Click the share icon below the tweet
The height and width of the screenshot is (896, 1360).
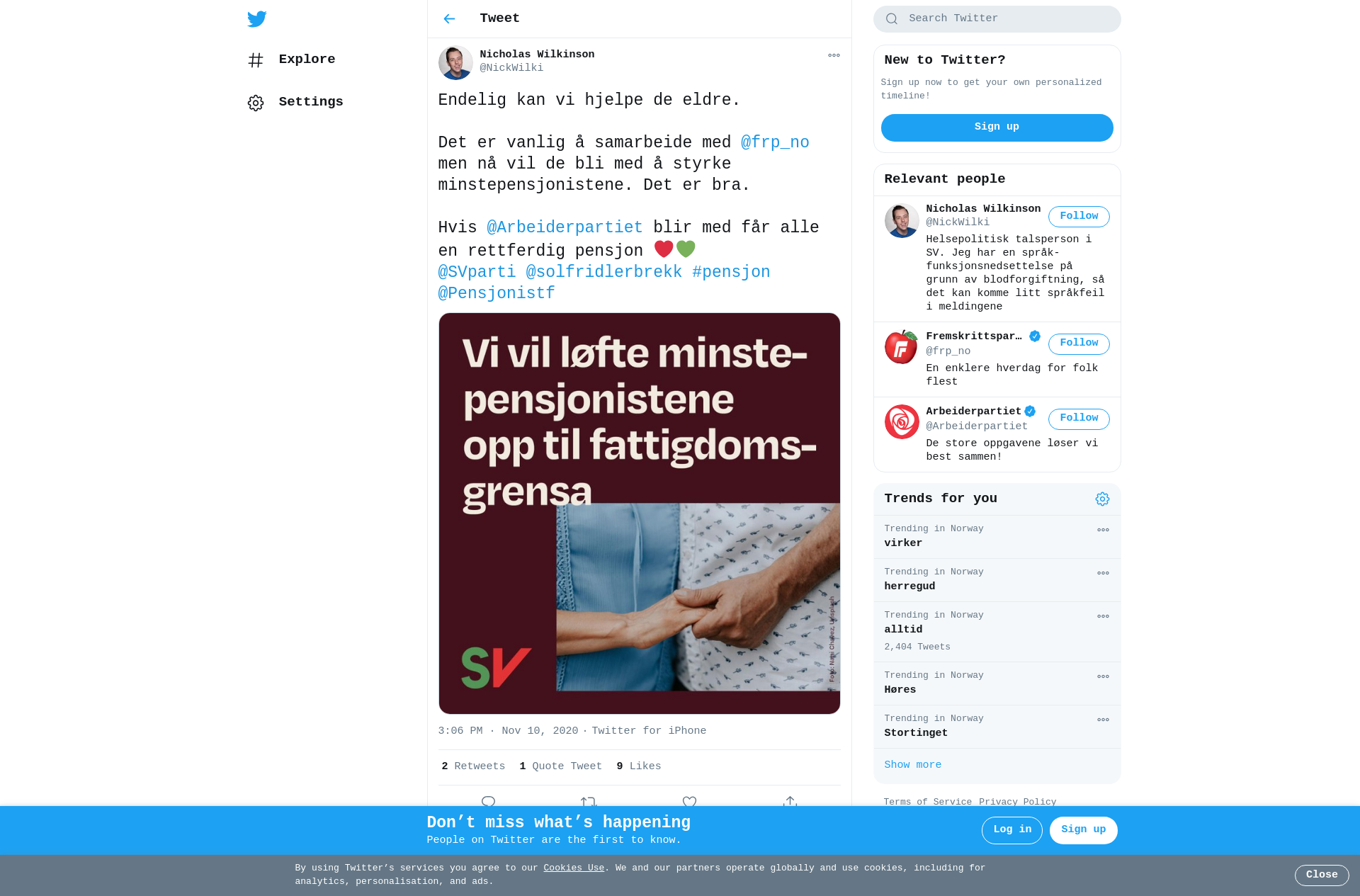[790, 801]
